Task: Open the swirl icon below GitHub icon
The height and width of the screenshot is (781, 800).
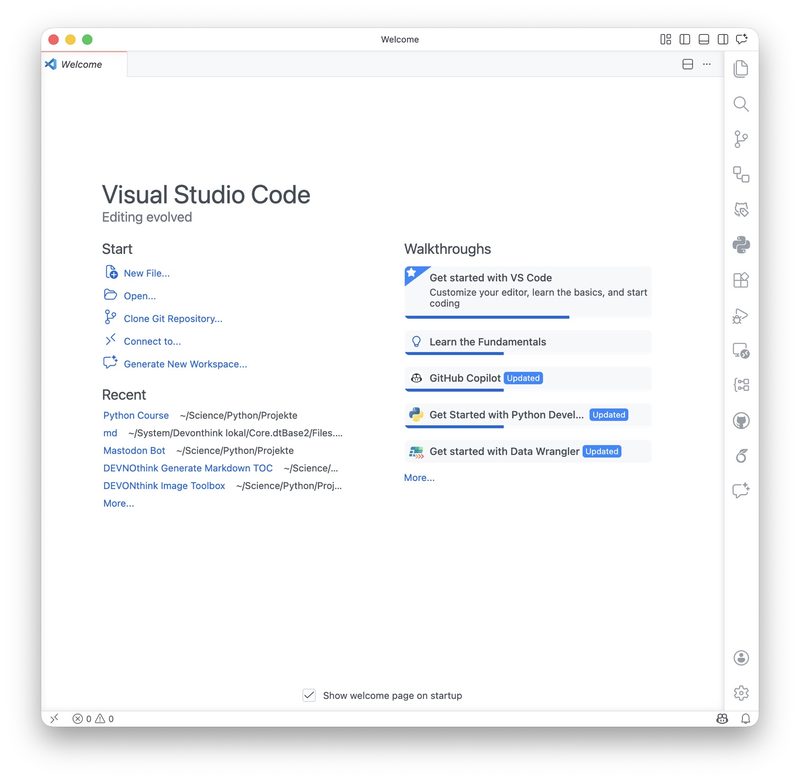Action: pos(741,456)
